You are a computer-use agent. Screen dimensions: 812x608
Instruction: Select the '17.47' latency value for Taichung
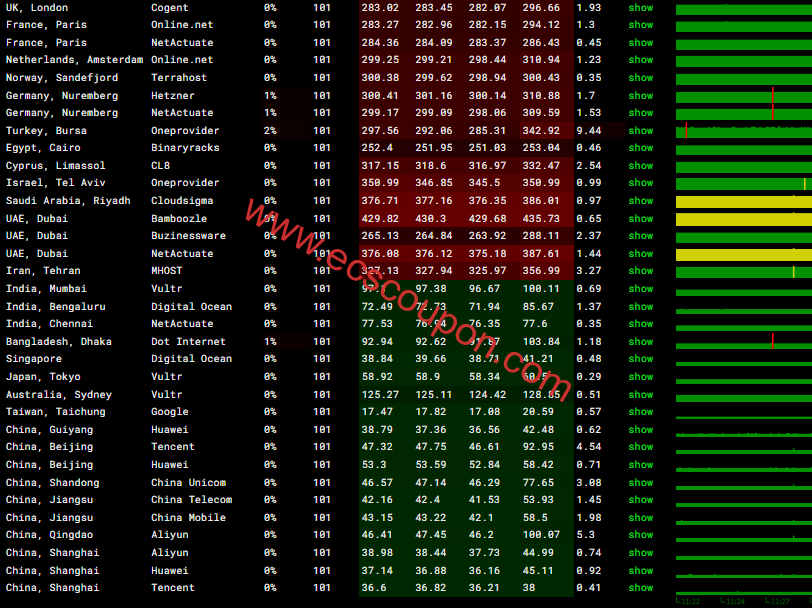(377, 412)
